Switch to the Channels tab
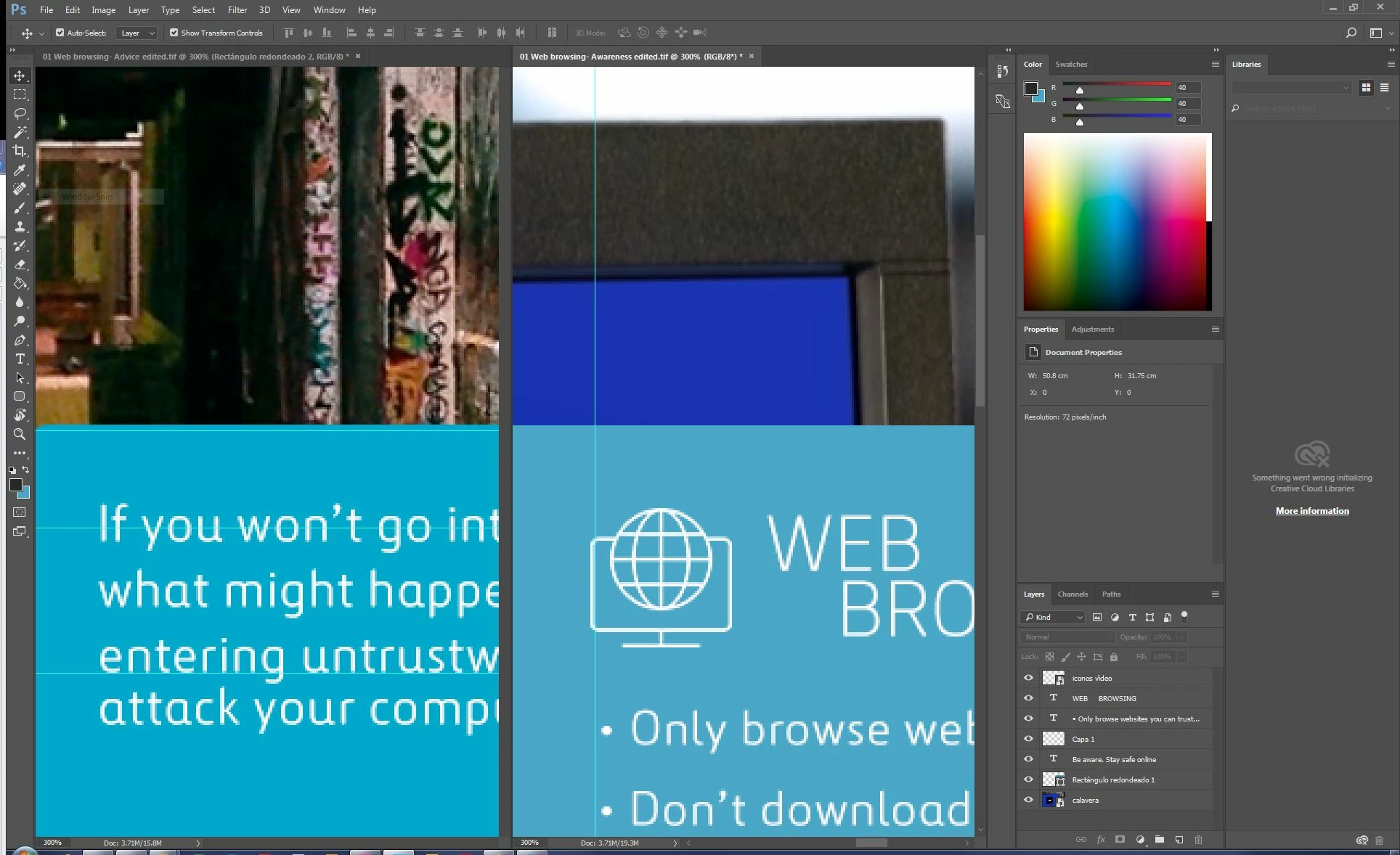 tap(1073, 594)
